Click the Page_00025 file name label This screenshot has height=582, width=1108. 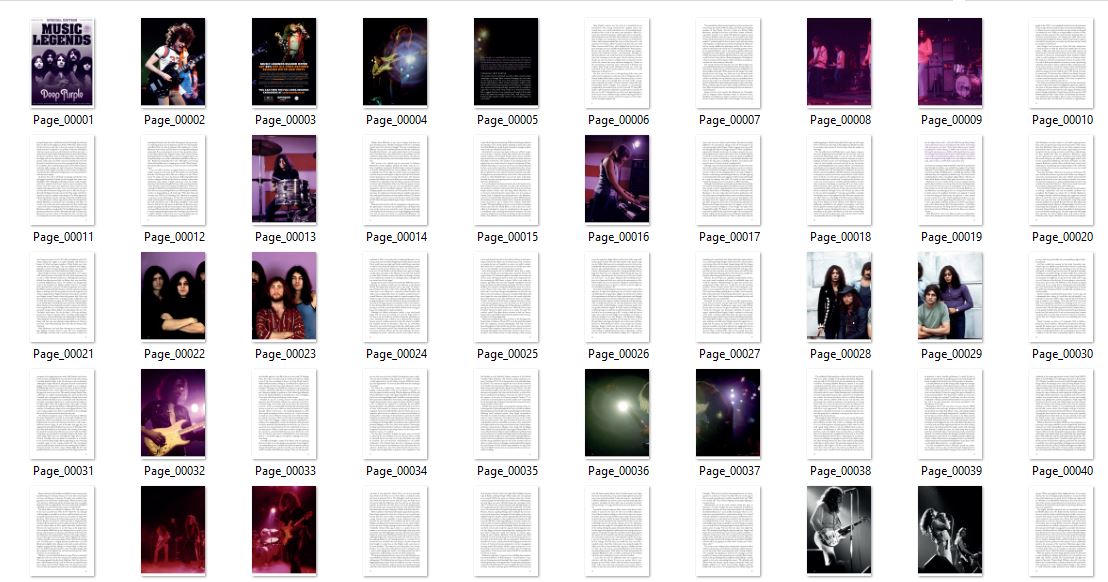(507, 354)
